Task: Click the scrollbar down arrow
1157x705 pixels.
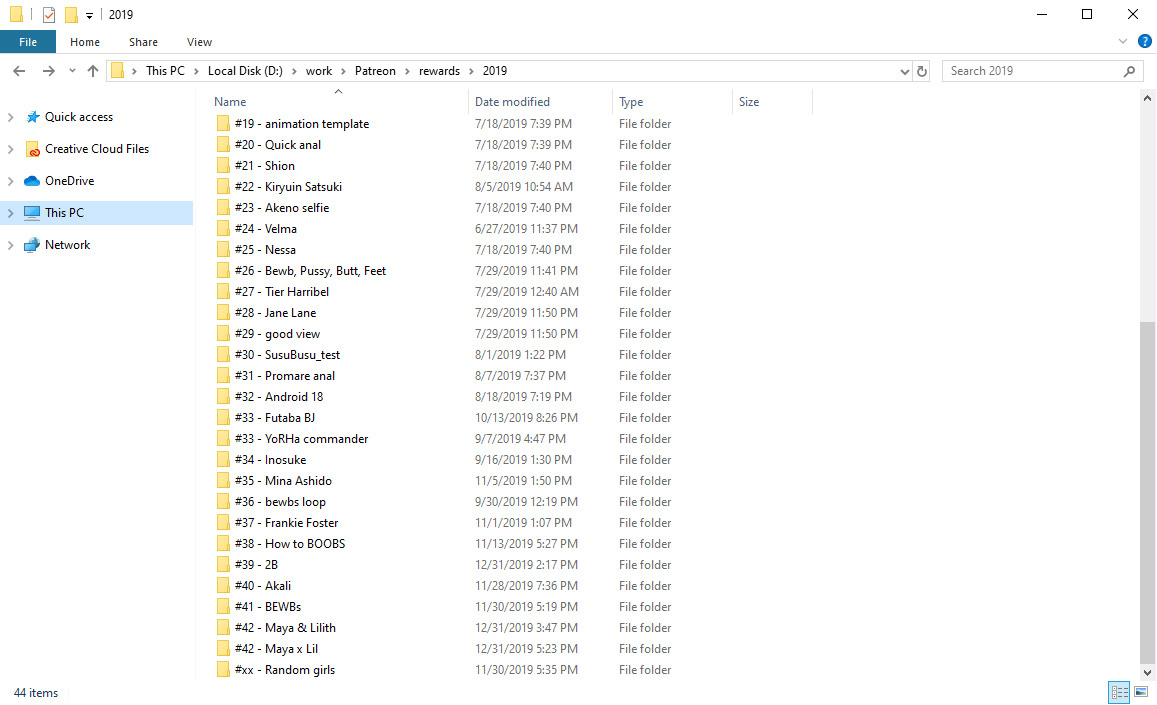Action: [1147, 673]
